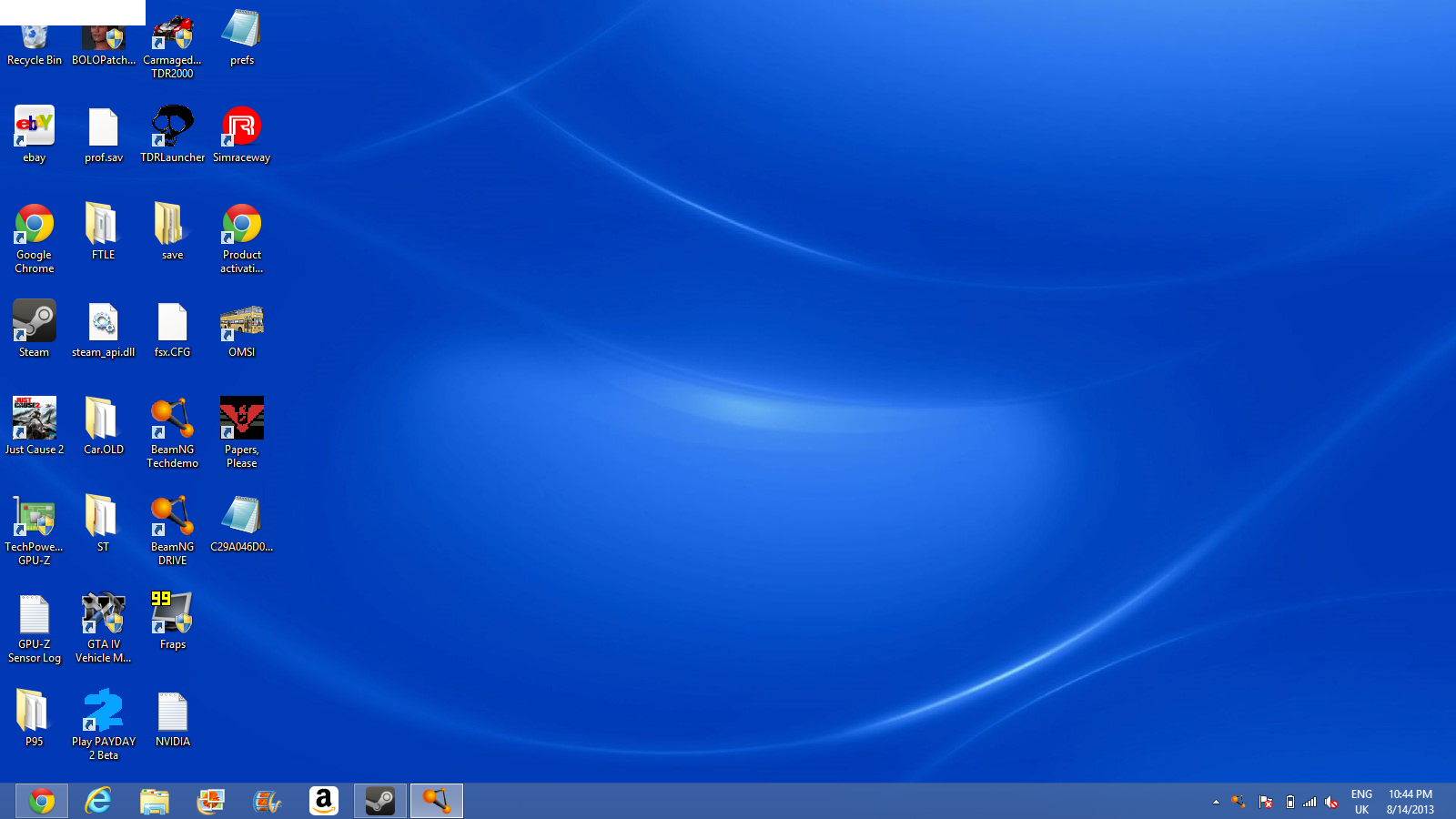Open GTA IV Vehicle Mod shortcut
The width and height of the screenshot is (1456, 819).
(x=104, y=628)
